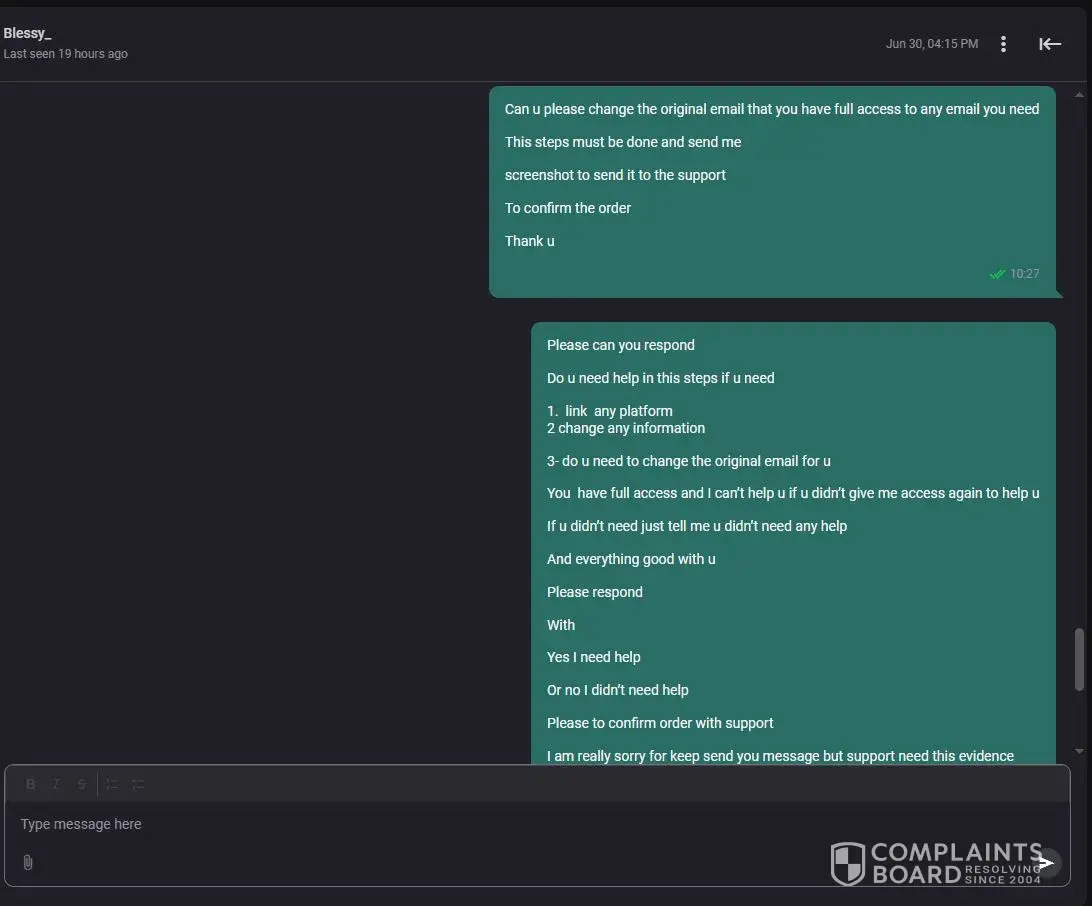Viewport: 1092px width, 906px height.
Task: Click the 'Last seen 19 hours ago' status
Action: pyautogui.click(x=66, y=54)
